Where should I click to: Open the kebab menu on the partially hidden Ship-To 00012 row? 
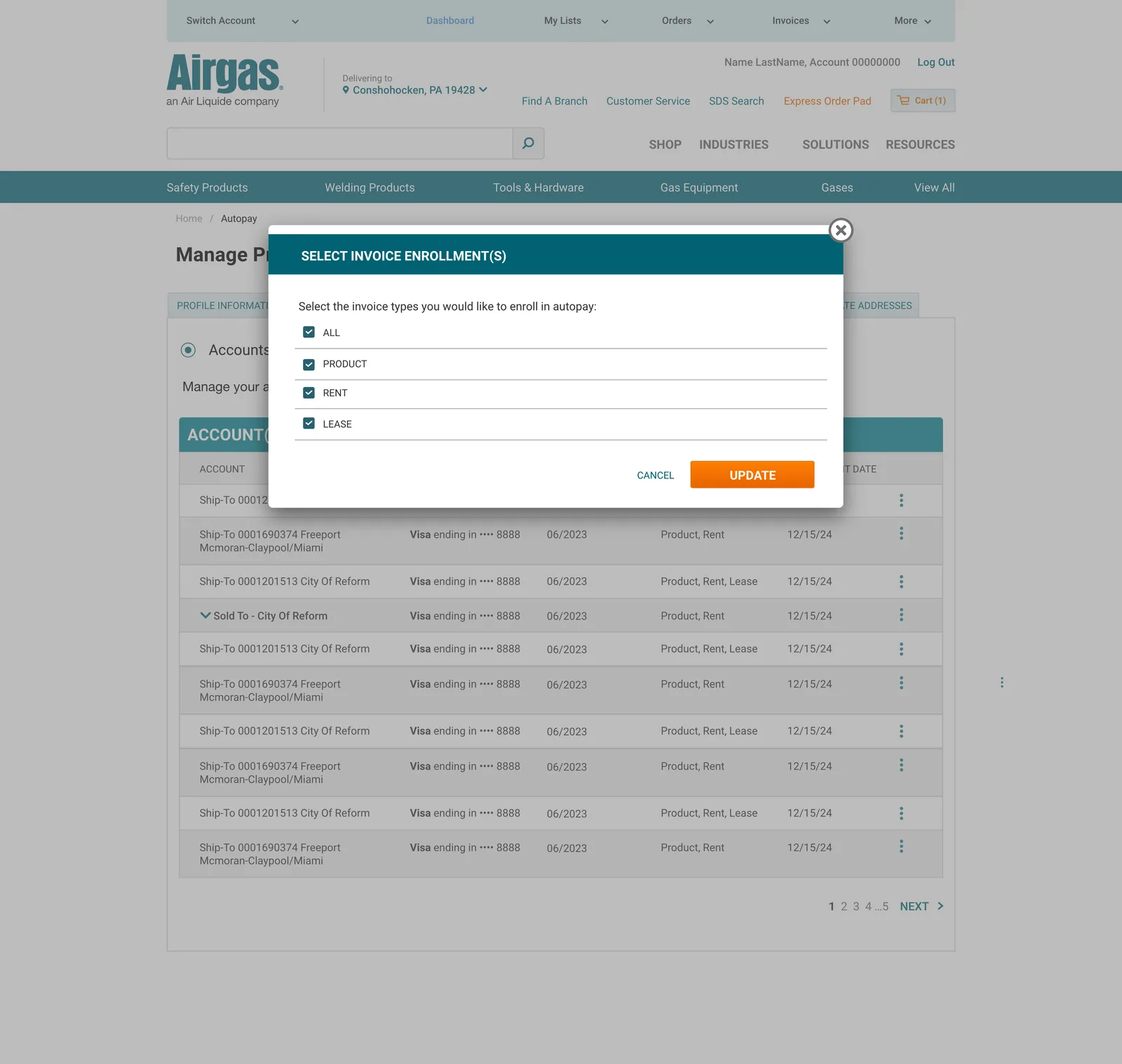pyautogui.click(x=901, y=500)
